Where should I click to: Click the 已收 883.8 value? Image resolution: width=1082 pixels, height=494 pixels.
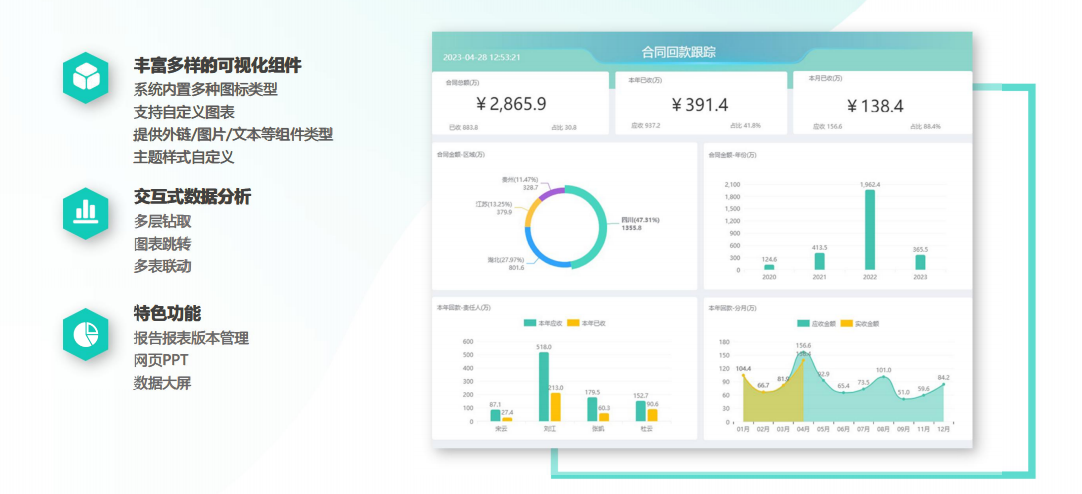tap(463, 127)
